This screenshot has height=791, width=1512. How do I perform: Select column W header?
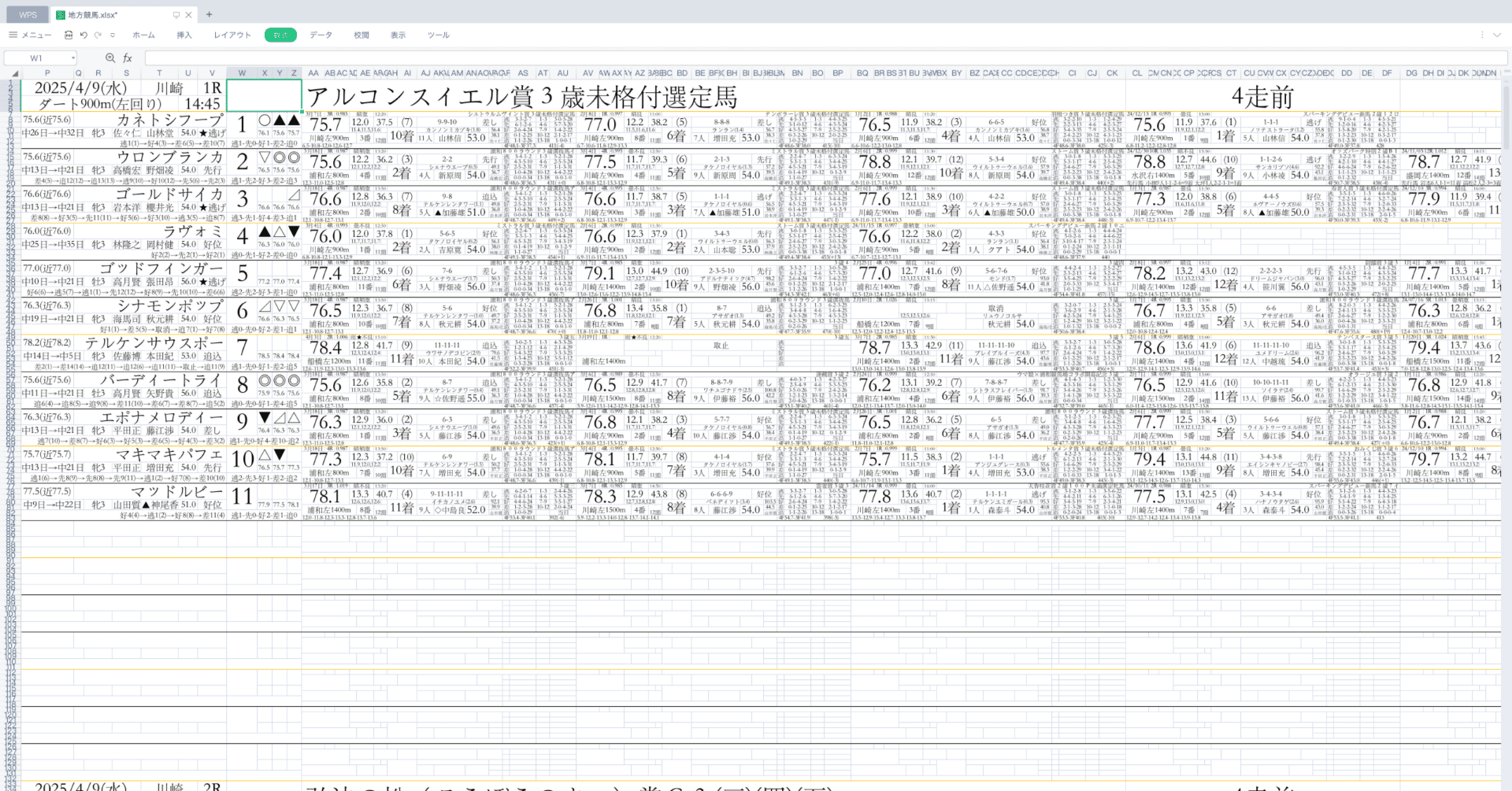click(x=242, y=73)
